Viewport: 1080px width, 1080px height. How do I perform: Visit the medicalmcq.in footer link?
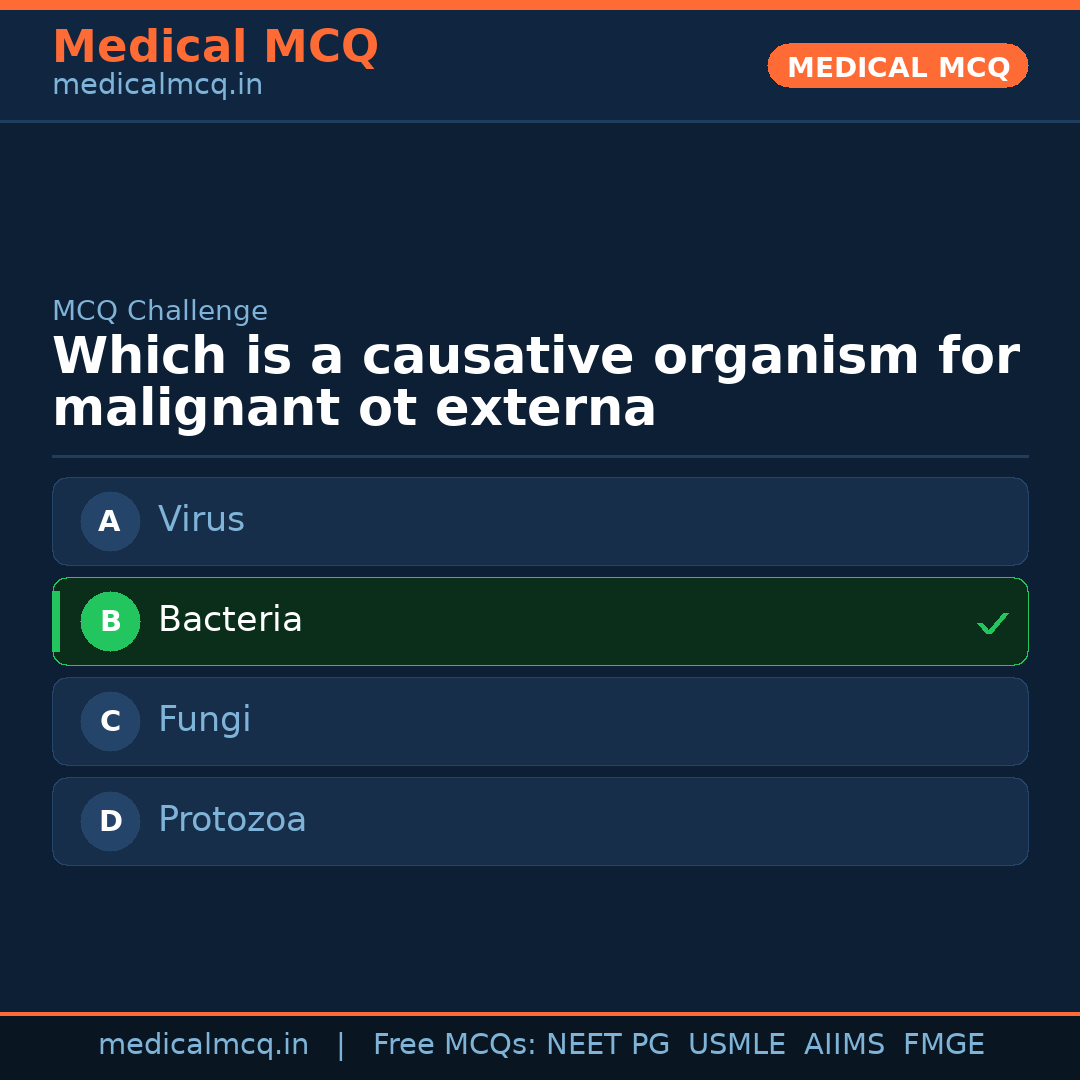pyautogui.click(x=204, y=1044)
